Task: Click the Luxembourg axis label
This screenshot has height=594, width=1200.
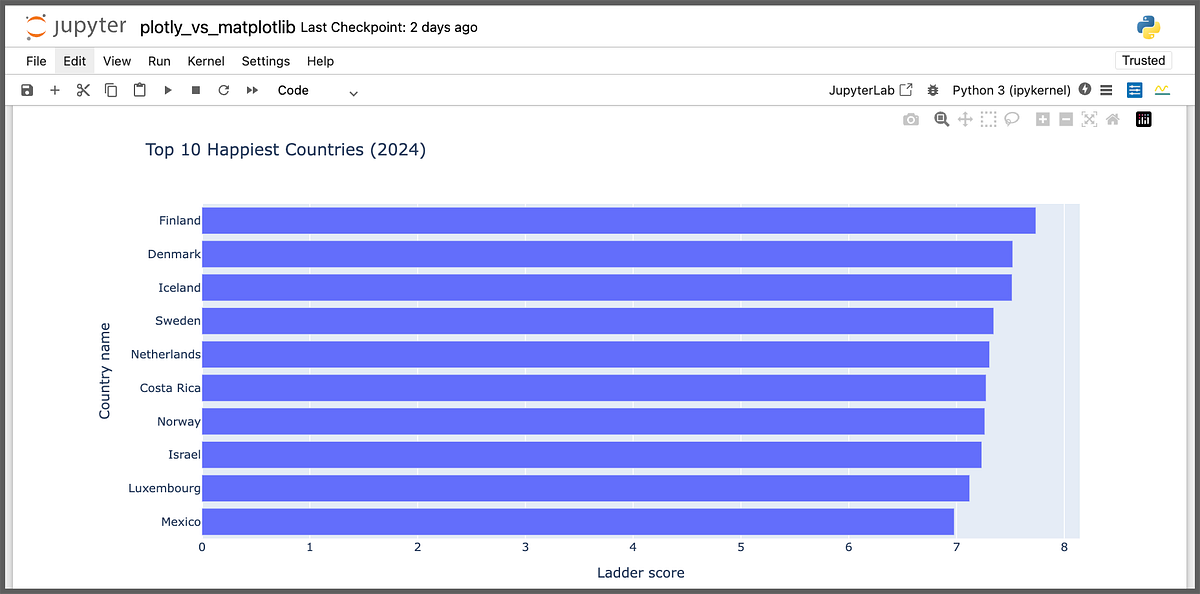Action: (x=164, y=488)
